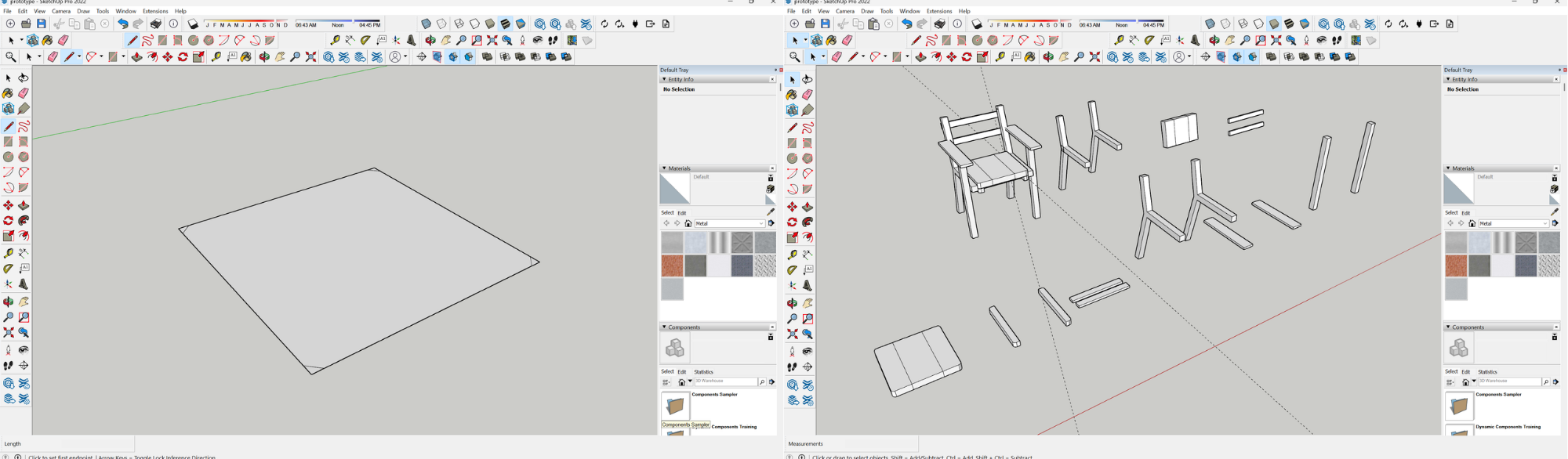Image resolution: width=1568 pixels, height=459 pixels.
Task: Toggle X-Ray style in the left window
Action: pos(426,23)
